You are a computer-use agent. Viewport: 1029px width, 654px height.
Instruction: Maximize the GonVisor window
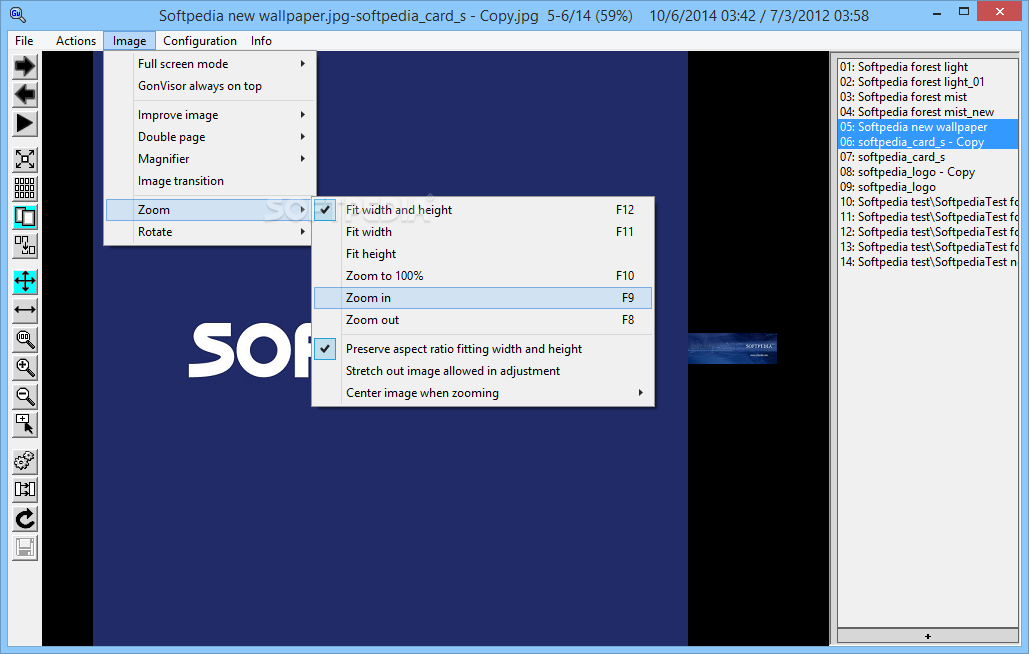point(963,11)
